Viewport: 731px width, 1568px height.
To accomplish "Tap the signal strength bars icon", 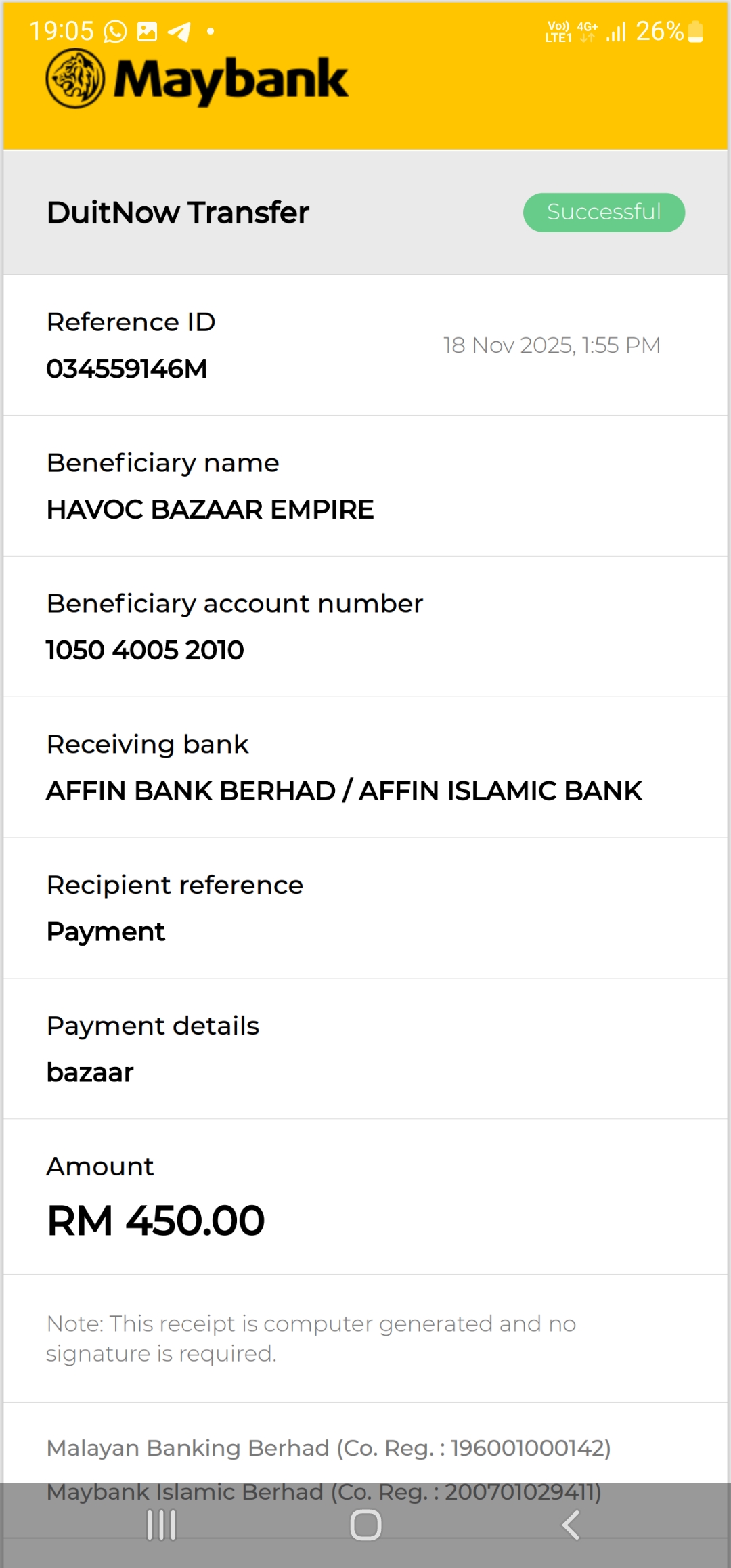I will click(x=616, y=31).
